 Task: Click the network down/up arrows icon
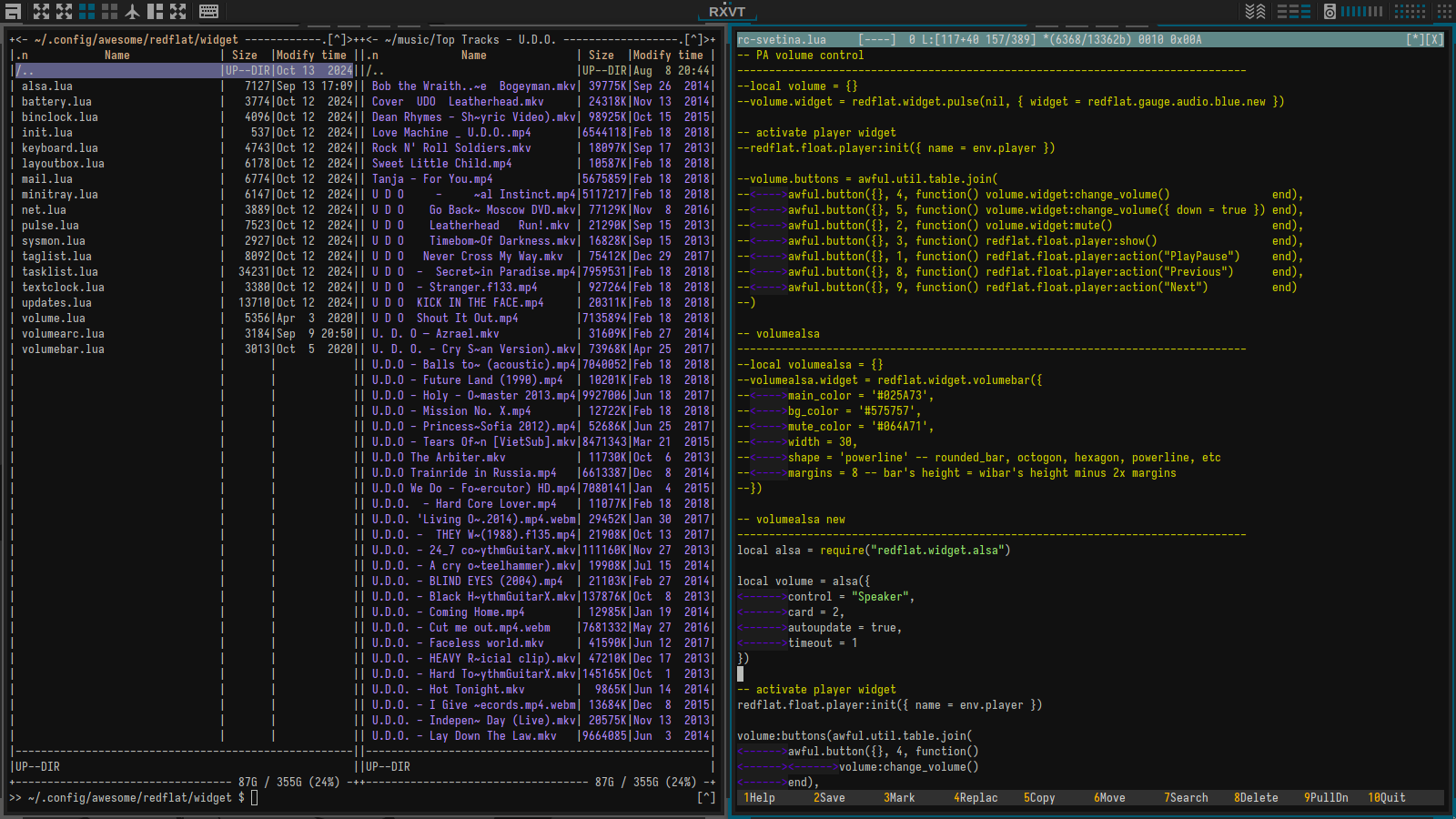click(1255, 11)
